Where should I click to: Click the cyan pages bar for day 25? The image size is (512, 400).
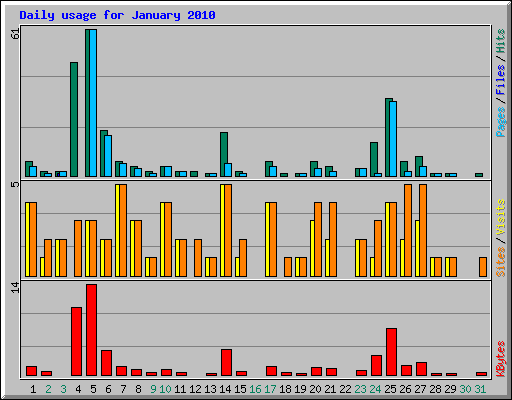(393, 139)
